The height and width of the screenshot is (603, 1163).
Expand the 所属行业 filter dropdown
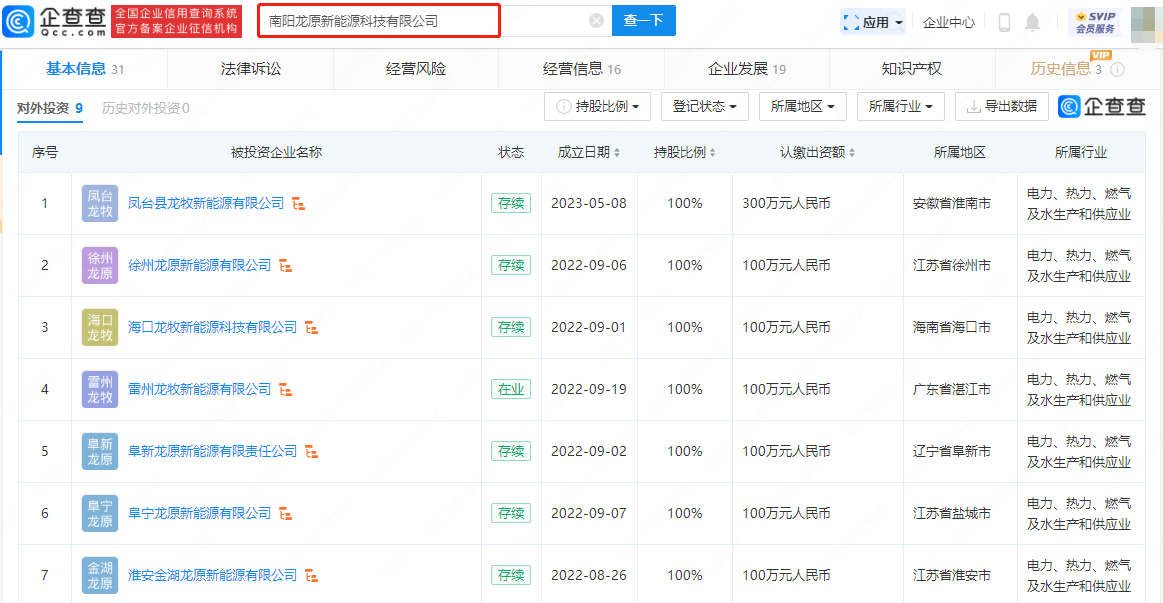(x=900, y=107)
